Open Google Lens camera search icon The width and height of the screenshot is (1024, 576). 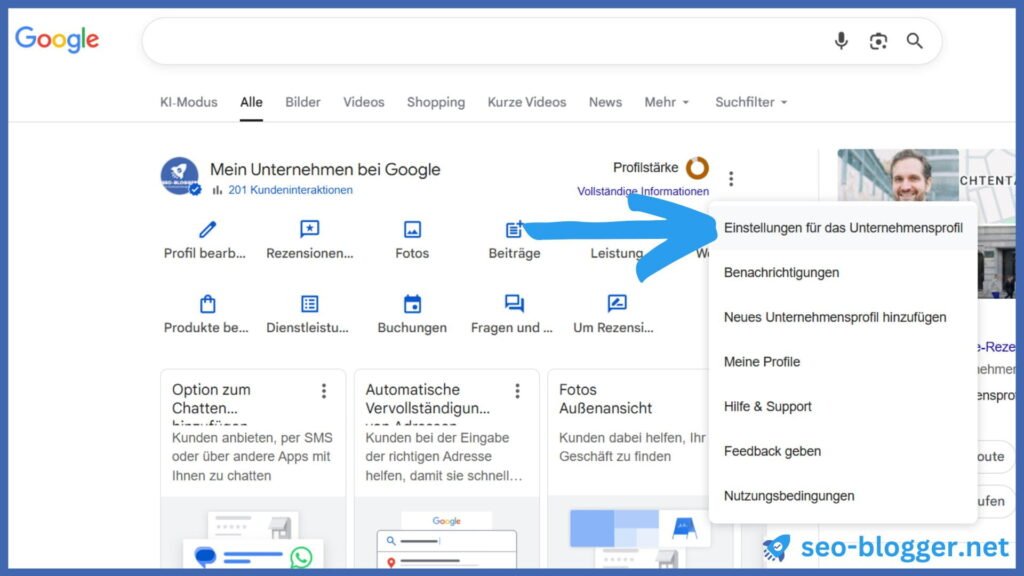click(877, 41)
